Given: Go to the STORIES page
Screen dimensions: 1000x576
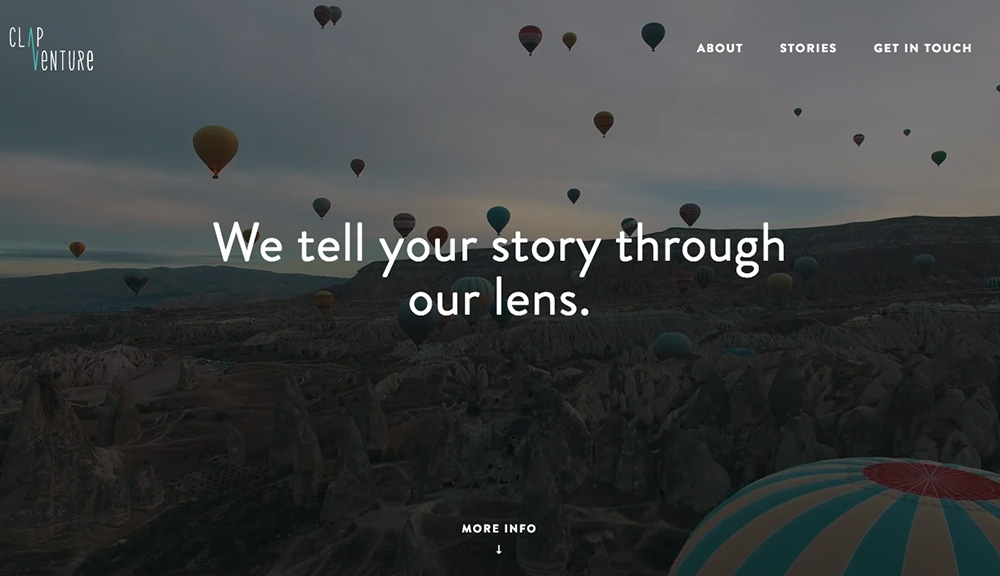Looking at the screenshot, I should pos(807,48).
